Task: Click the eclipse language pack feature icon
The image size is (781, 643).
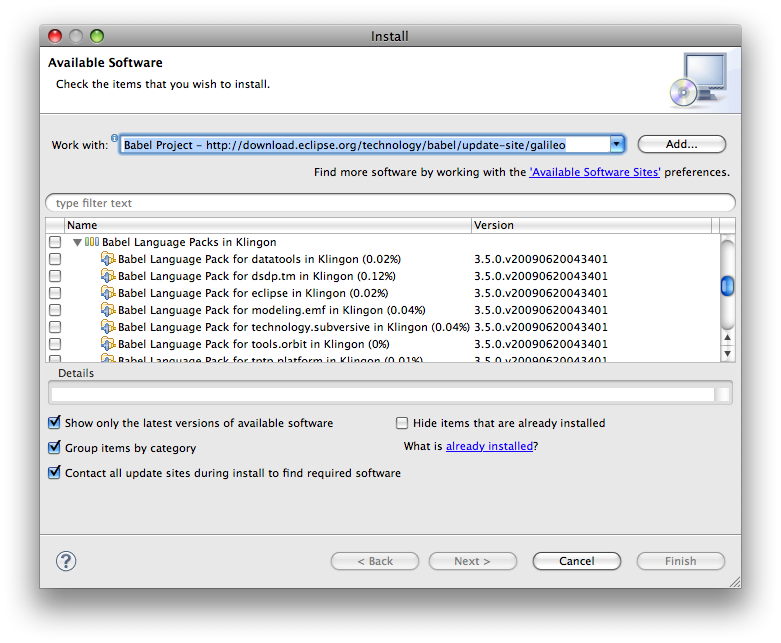Action: (x=108, y=293)
